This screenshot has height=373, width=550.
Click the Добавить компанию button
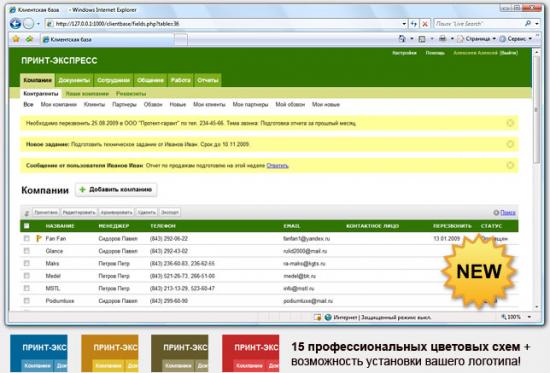click(x=116, y=189)
